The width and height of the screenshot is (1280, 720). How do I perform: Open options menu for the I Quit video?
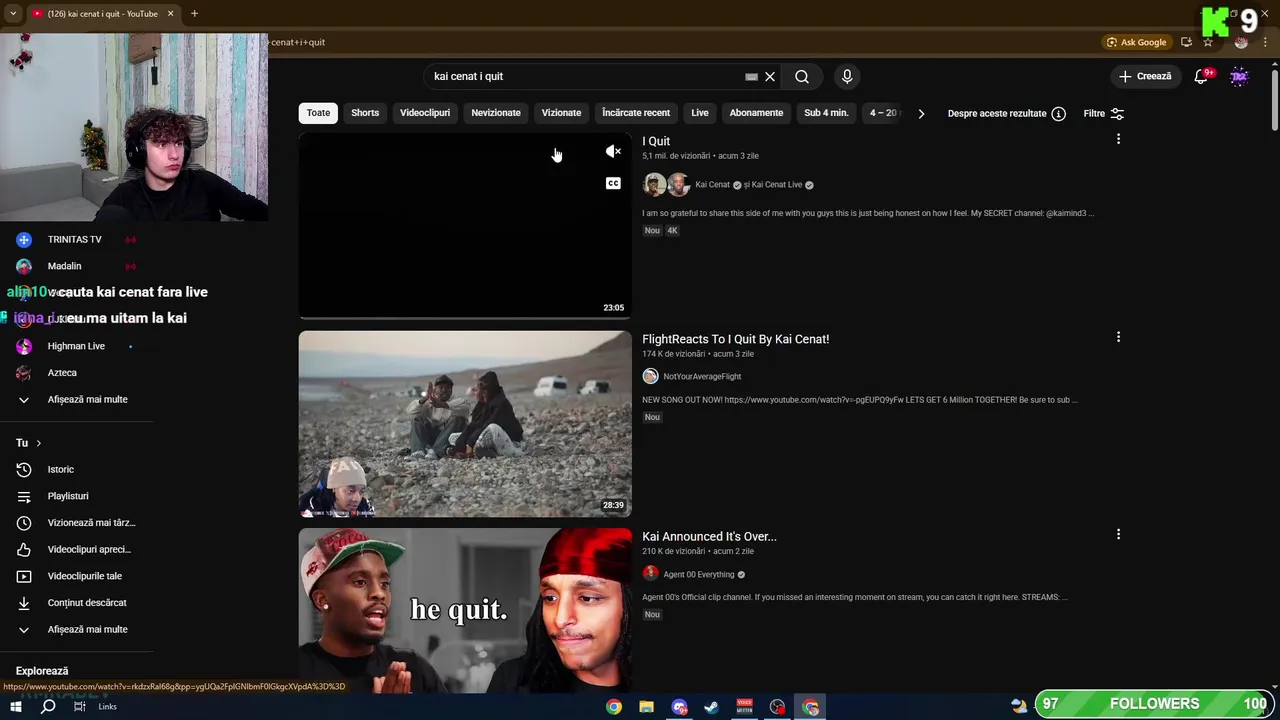[x=1118, y=139]
